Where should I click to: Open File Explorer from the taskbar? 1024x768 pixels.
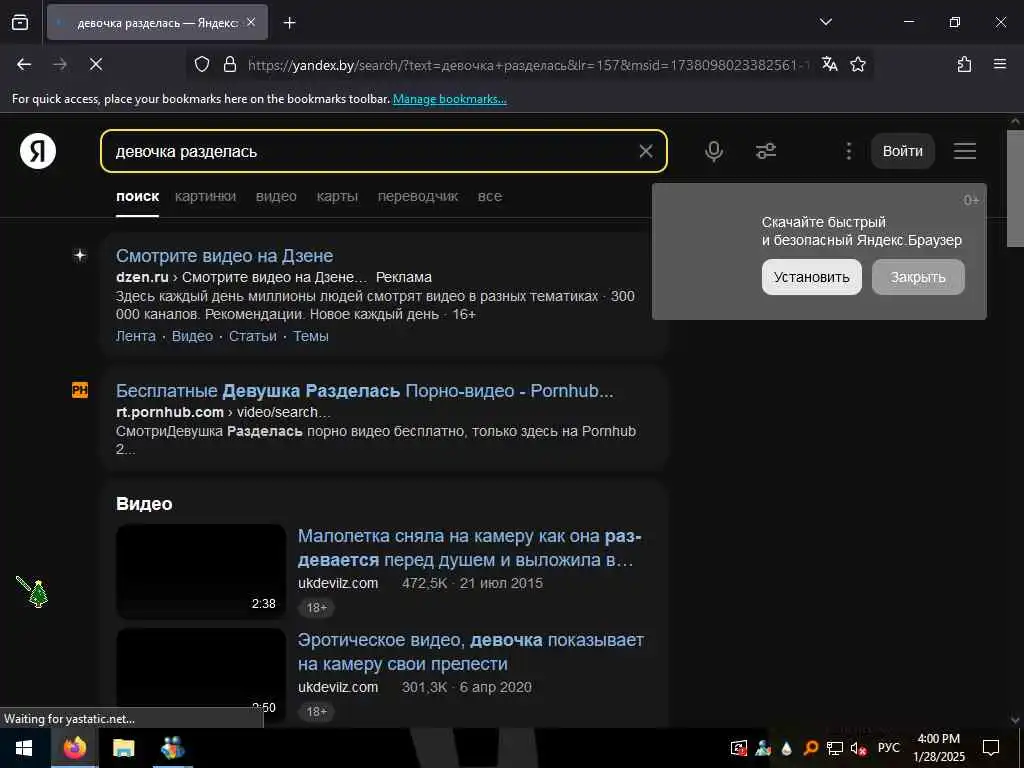(x=123, y=748)
